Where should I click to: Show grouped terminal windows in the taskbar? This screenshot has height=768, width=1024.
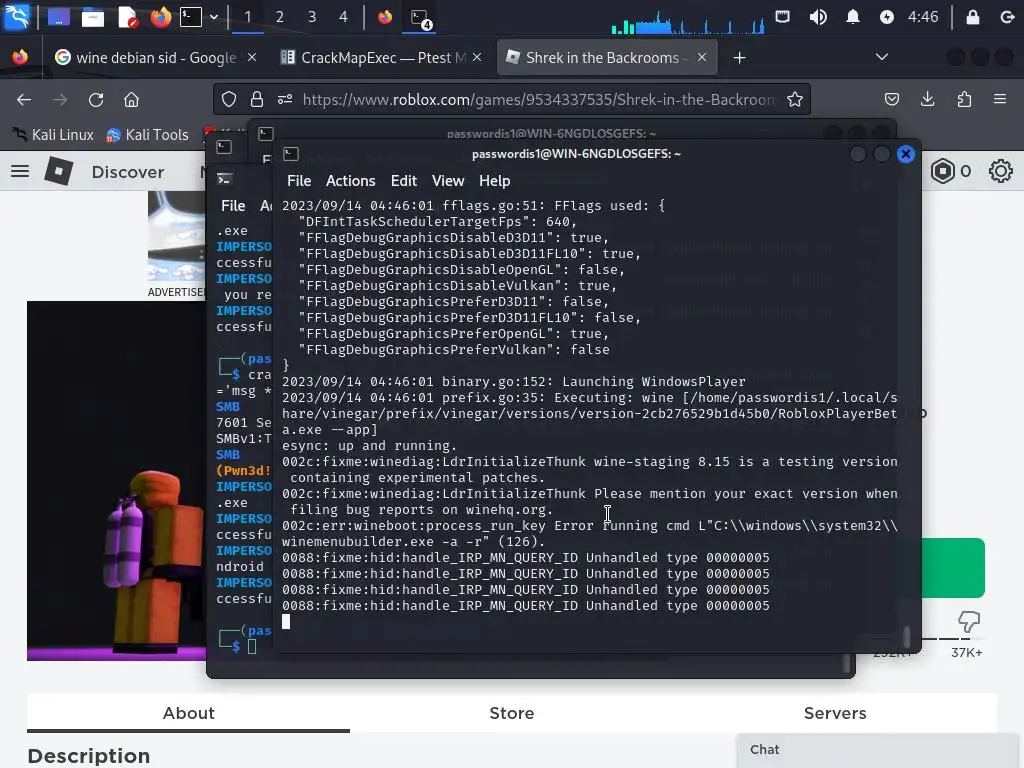[421, 18]
